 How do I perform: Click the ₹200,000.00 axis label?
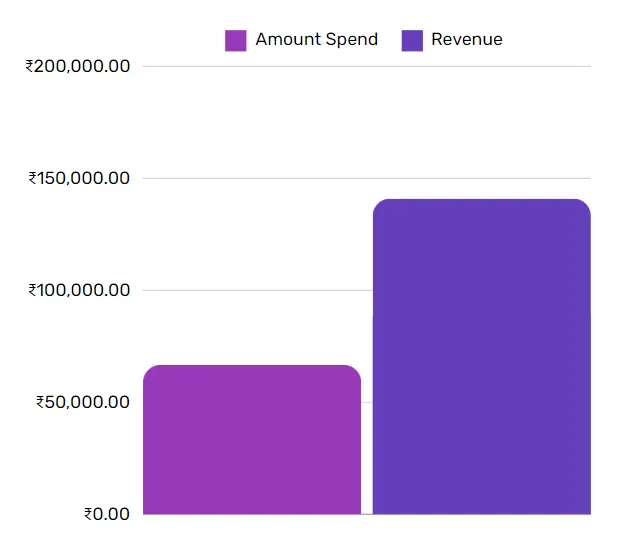78,67
